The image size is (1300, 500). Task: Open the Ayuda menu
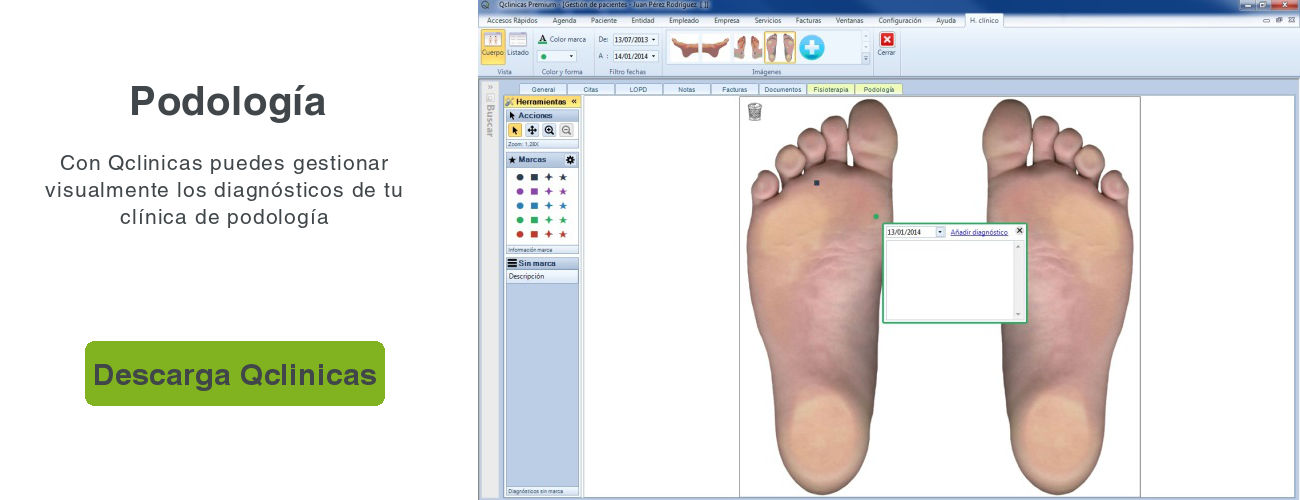click(946, 20)
